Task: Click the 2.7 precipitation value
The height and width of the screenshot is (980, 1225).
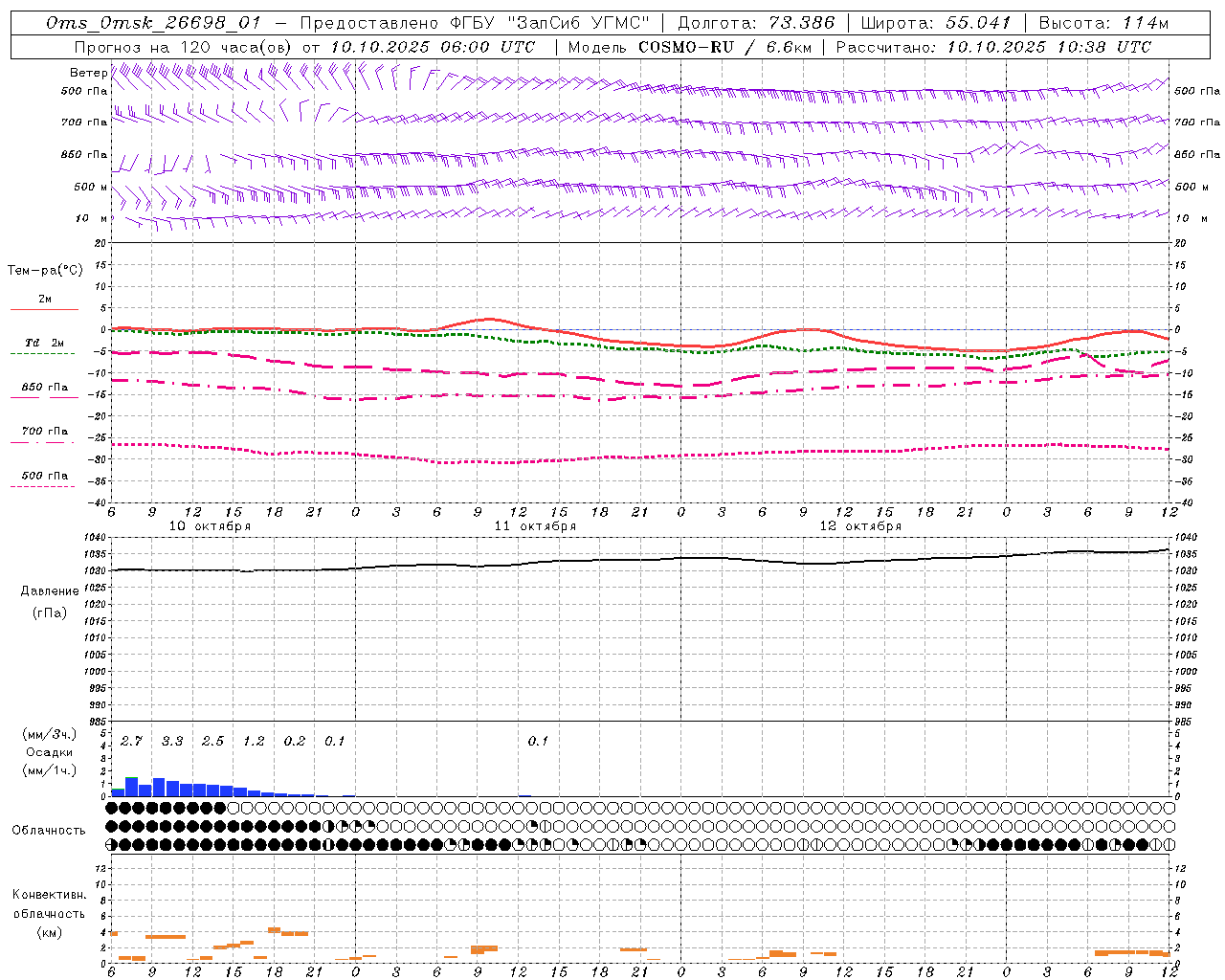Action: tap(131, 742)
